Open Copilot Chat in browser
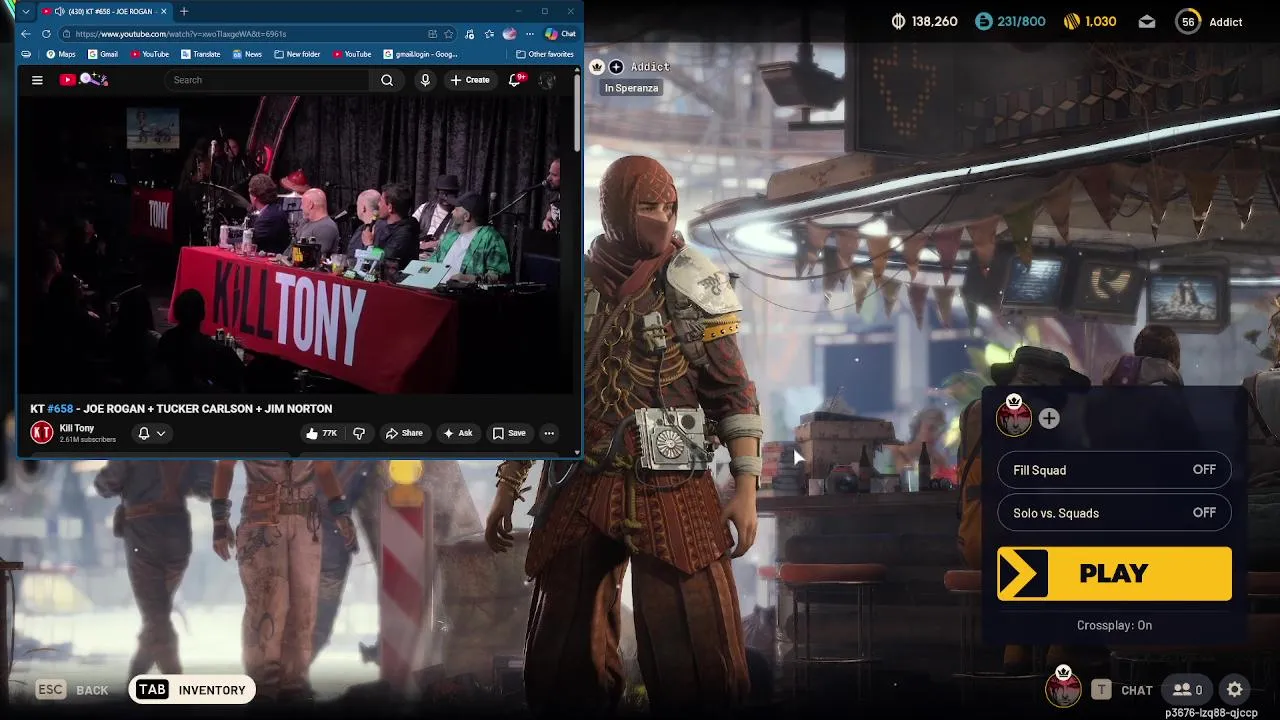 (561, 34)
